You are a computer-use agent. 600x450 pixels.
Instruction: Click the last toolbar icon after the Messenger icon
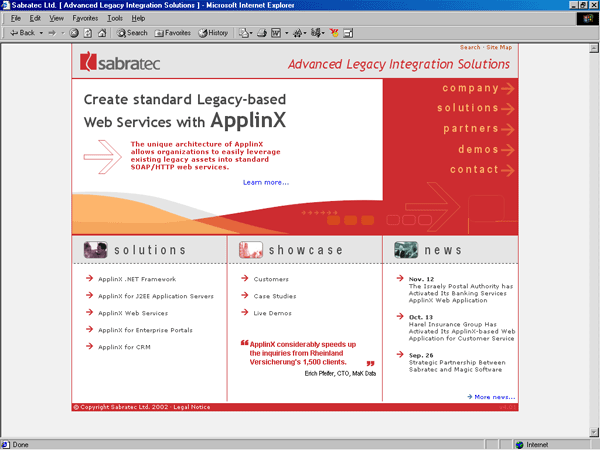(x=348, y=33)
